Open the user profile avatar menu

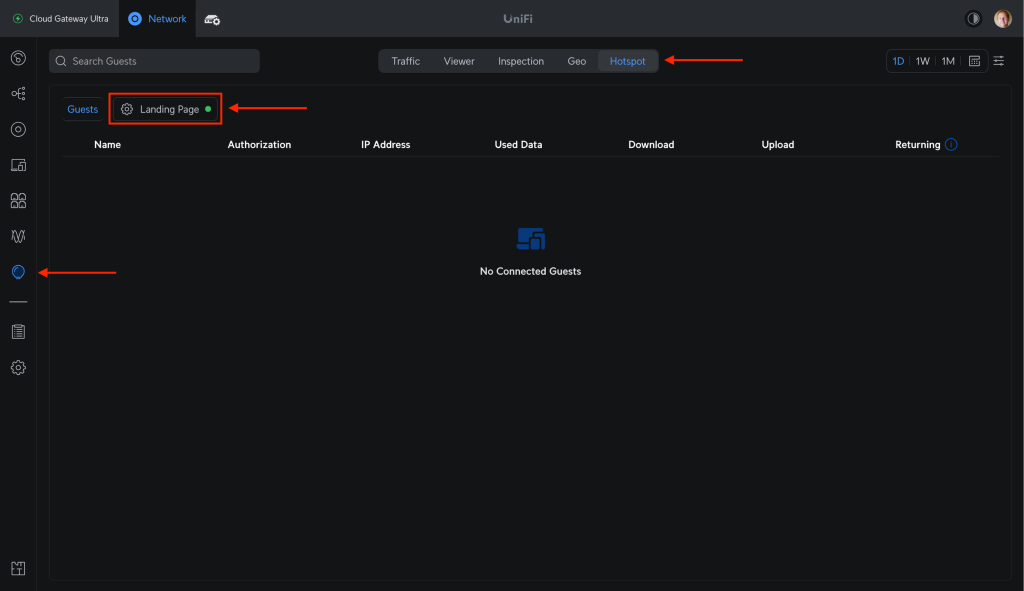1002,19
